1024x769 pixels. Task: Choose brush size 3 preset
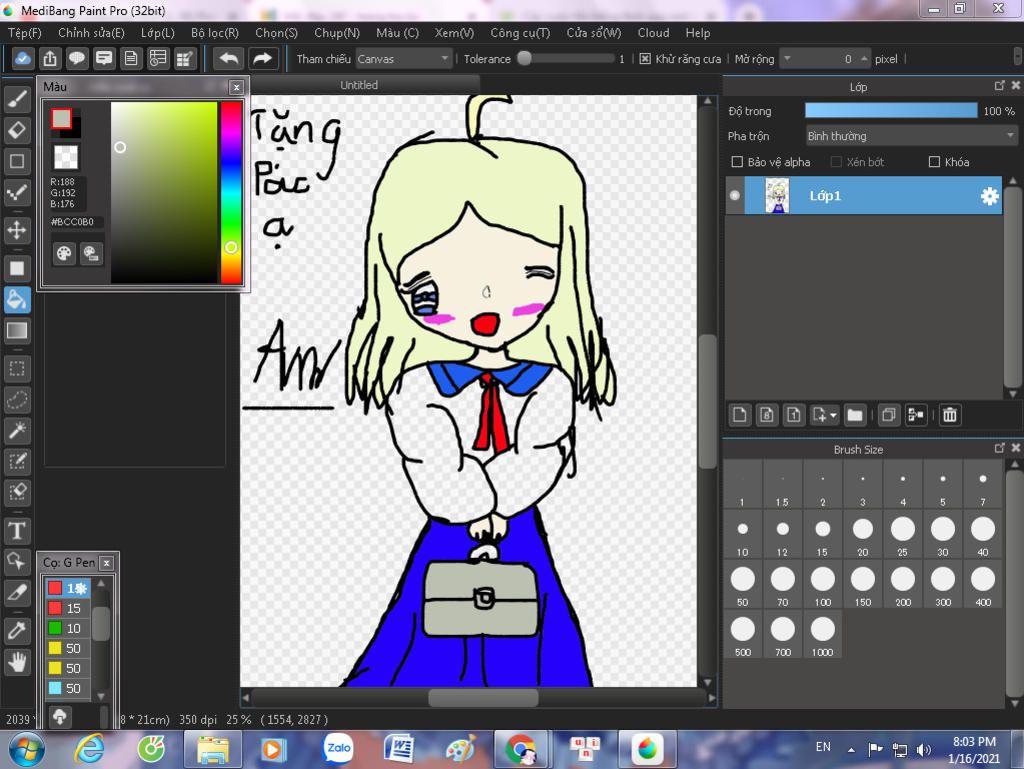863,485
